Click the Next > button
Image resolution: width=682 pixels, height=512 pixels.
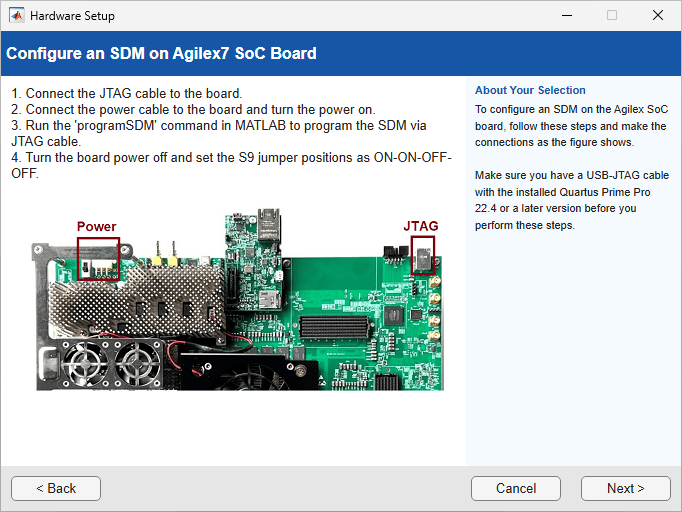click(x=625, y=488)
